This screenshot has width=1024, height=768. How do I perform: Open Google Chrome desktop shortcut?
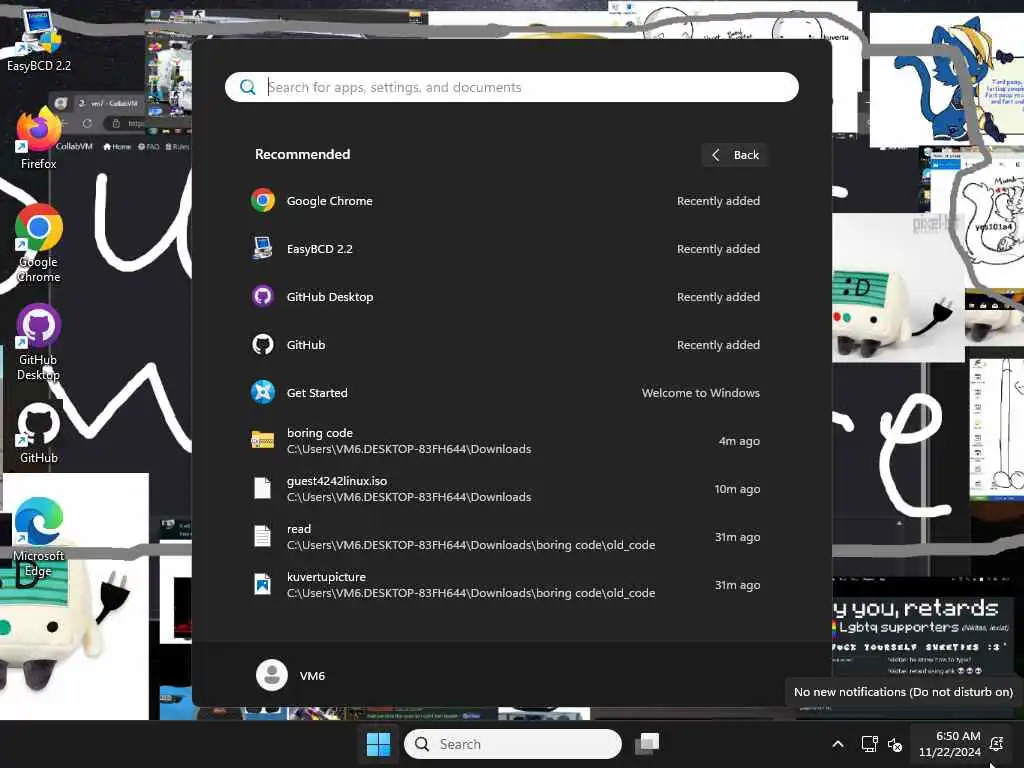click(x=39, y=243)
